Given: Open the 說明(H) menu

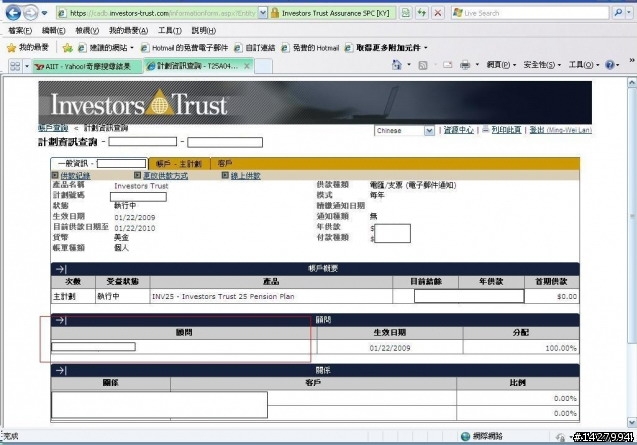Looking at the screenshot, I should click(204, 30).
